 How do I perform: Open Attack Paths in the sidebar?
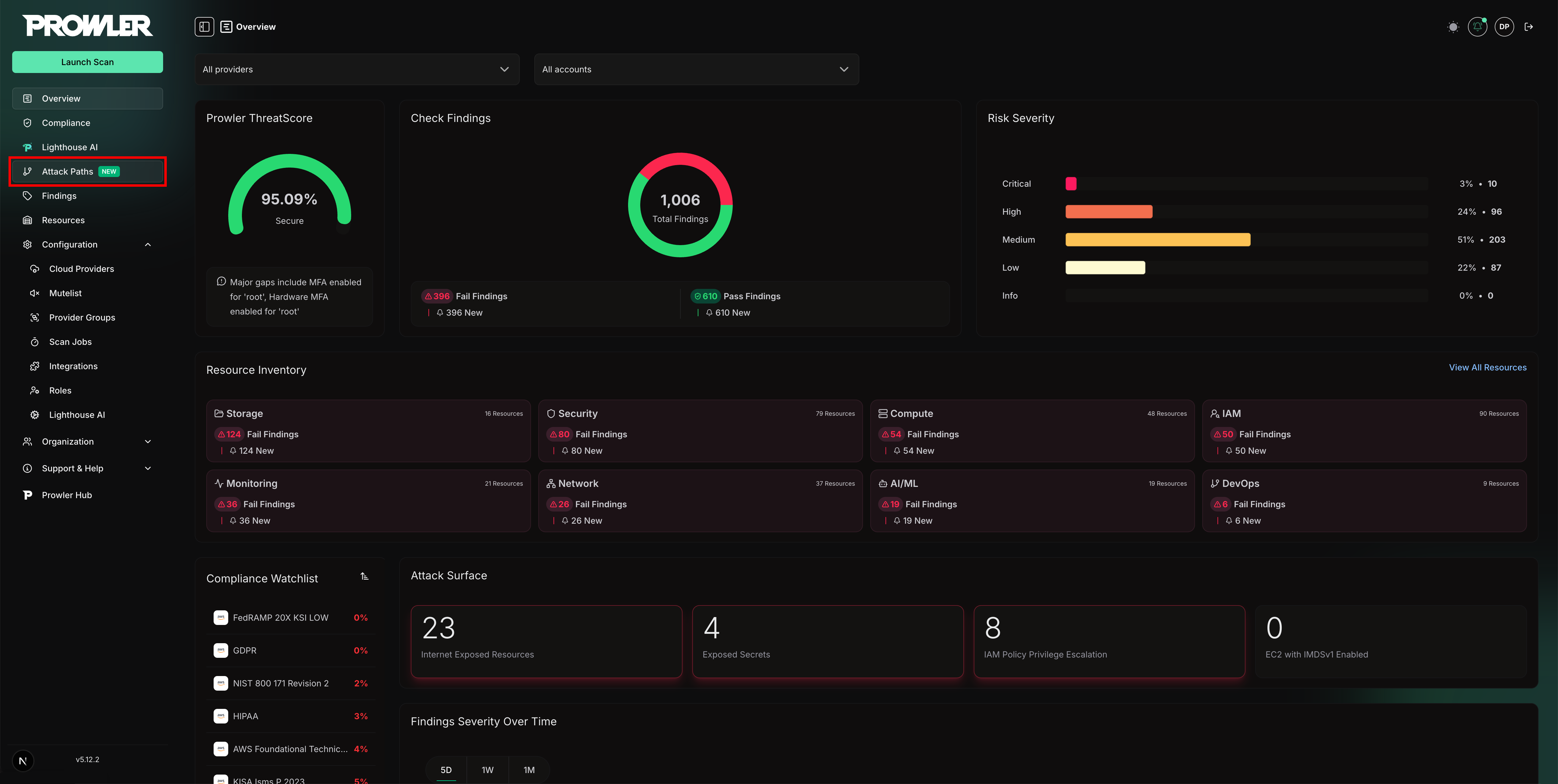[x=68, y=172]
